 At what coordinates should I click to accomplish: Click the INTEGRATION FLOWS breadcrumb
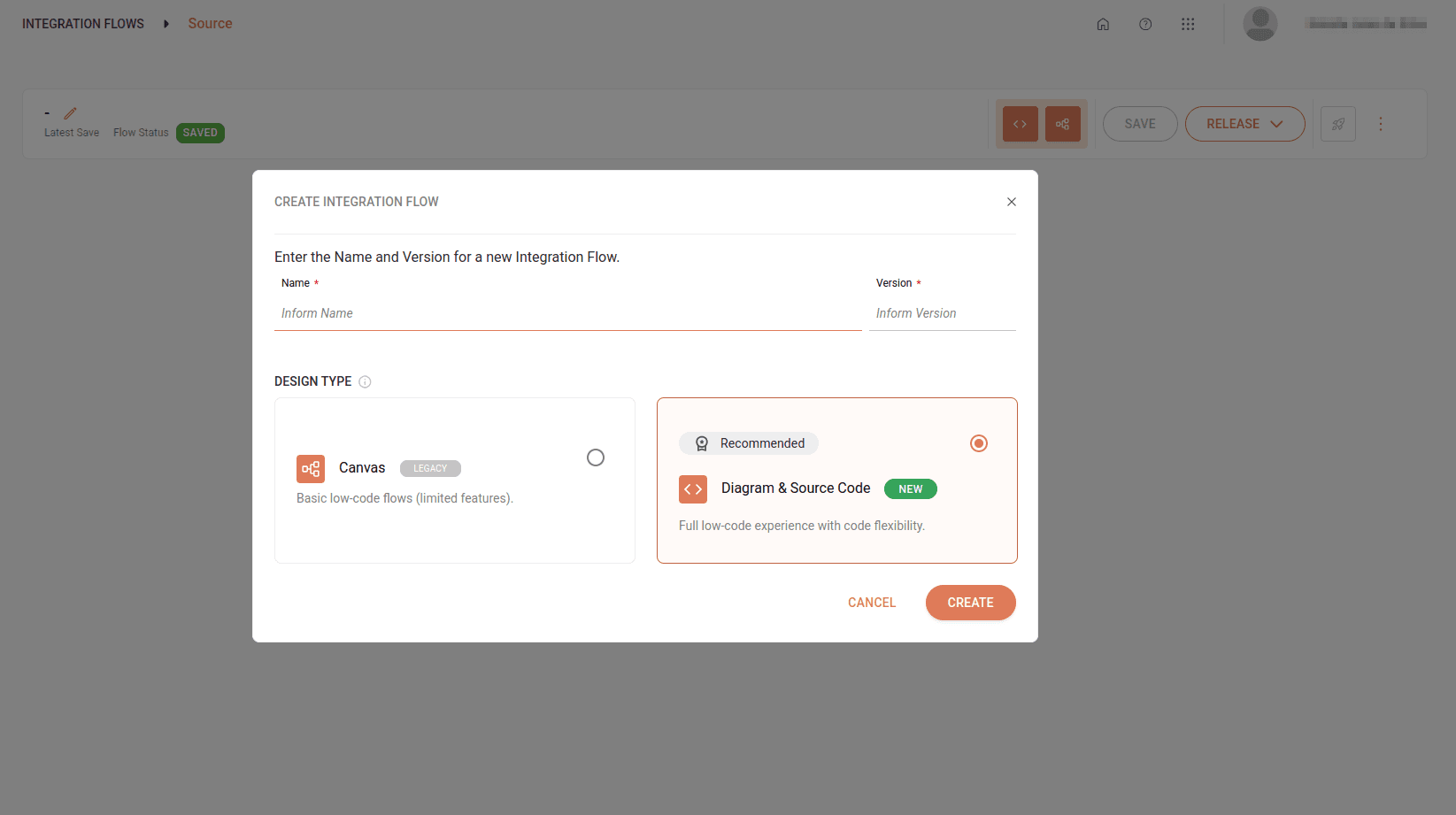click(82, 24)
